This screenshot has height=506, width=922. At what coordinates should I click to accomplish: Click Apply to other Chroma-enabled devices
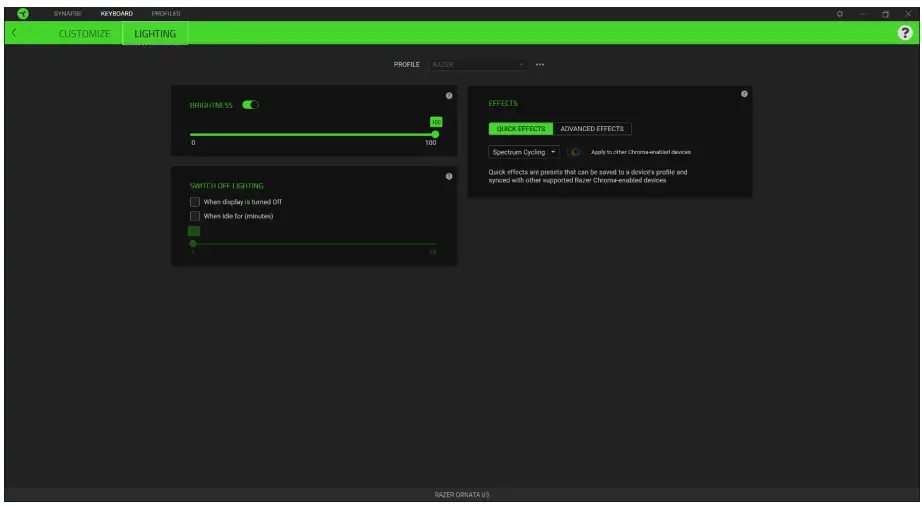click(640, 152)
